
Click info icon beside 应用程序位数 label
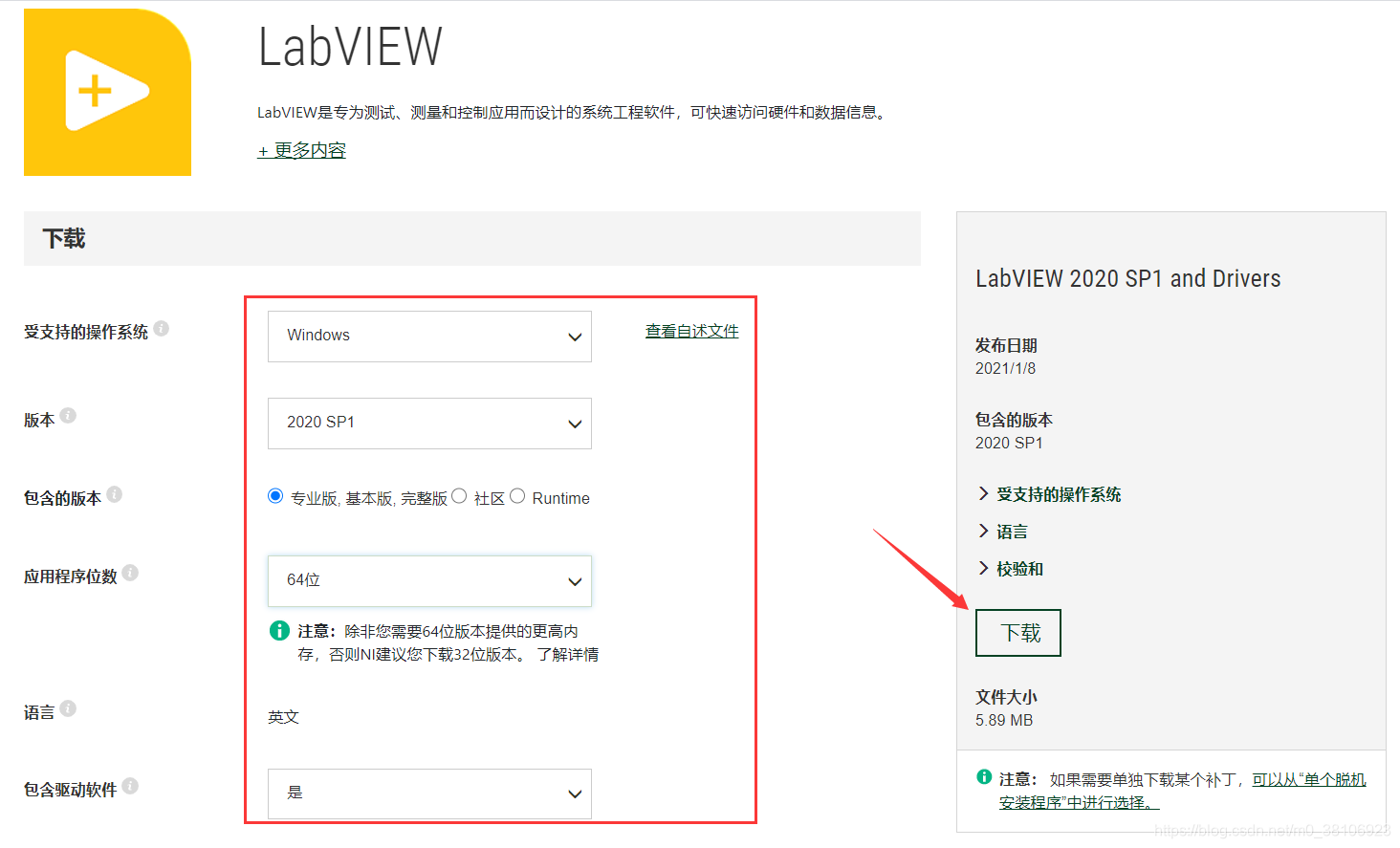pyautogui.click(x=131, y=573)
